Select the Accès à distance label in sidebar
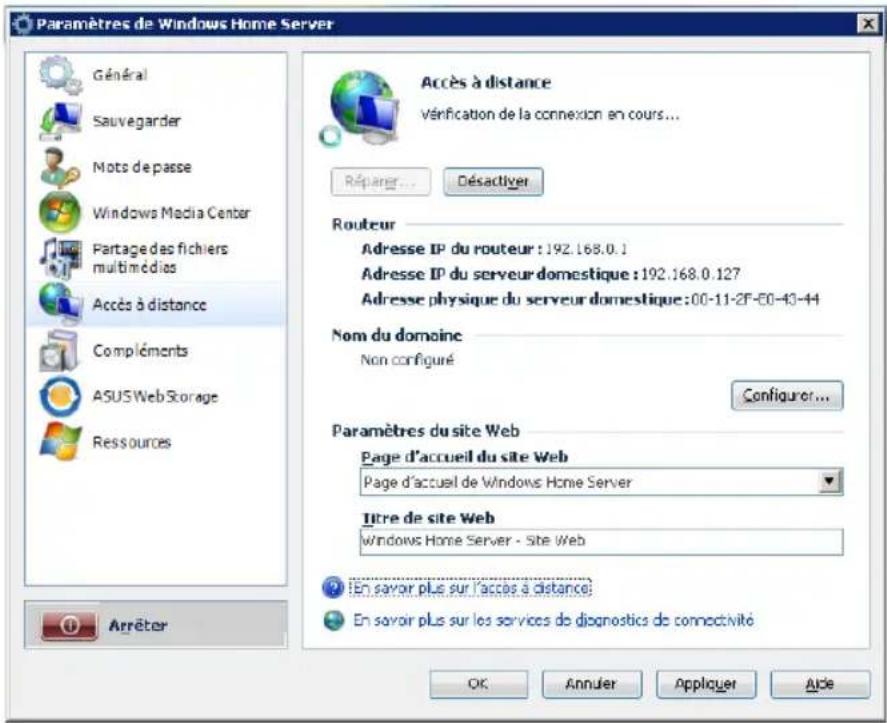This screenshot has height=723, width=887. [149, 304]
